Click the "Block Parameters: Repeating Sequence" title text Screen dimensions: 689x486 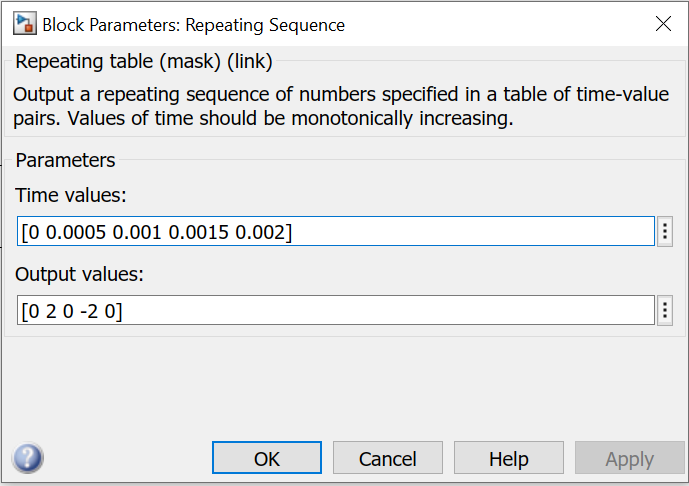click(x=194, y=25)
